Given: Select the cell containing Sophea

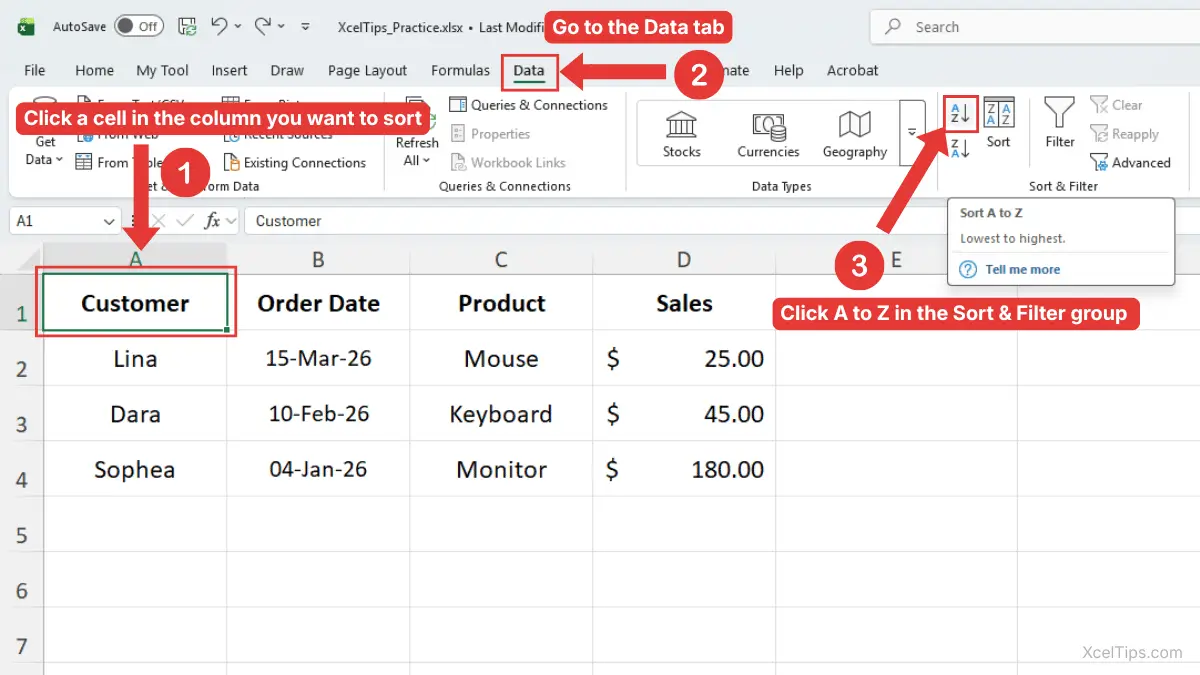Looking at the screenshot, I should pos(135,469).
